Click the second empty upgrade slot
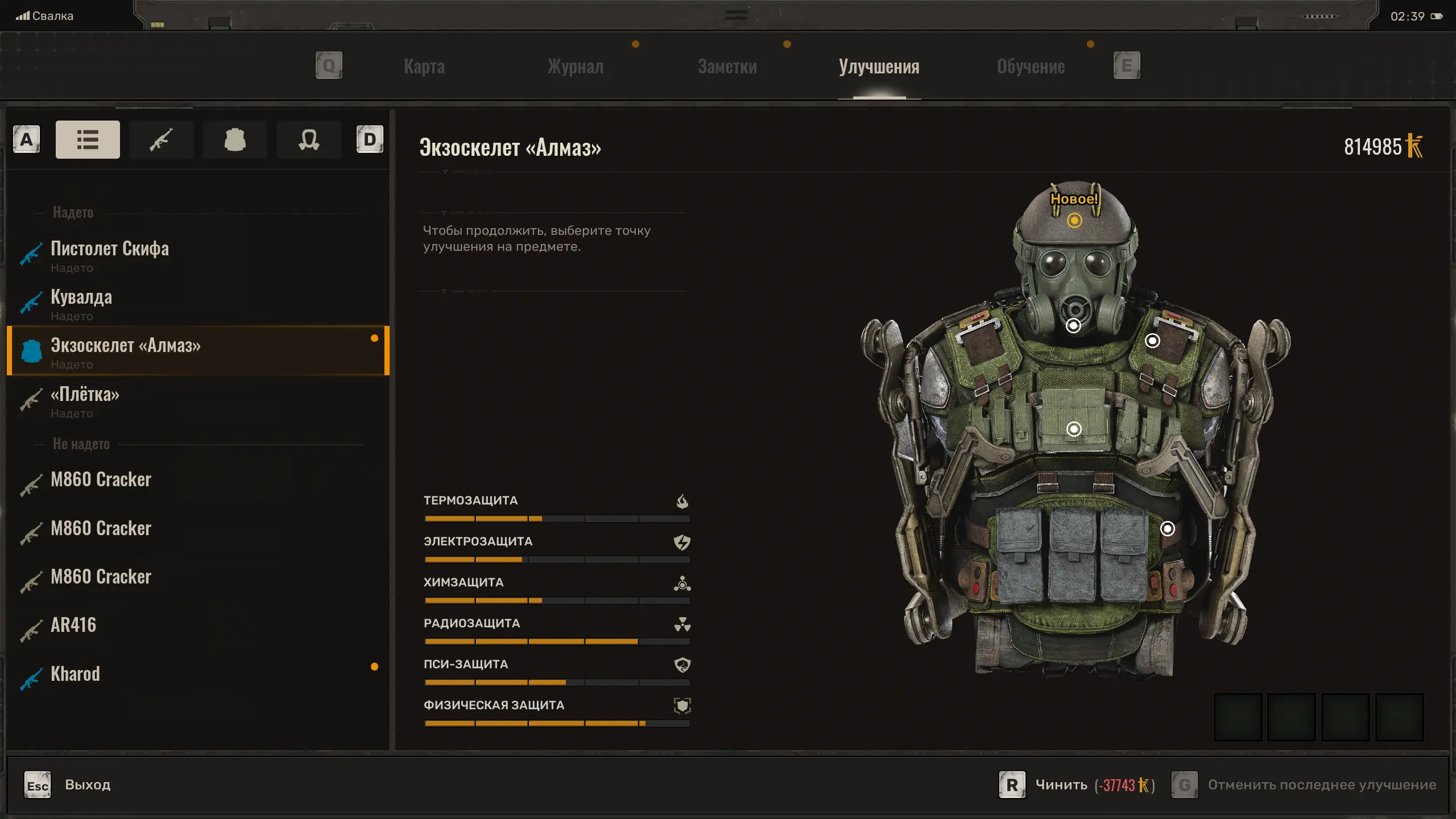This screenshot has height=819, width=1456. click(1292, 717)
